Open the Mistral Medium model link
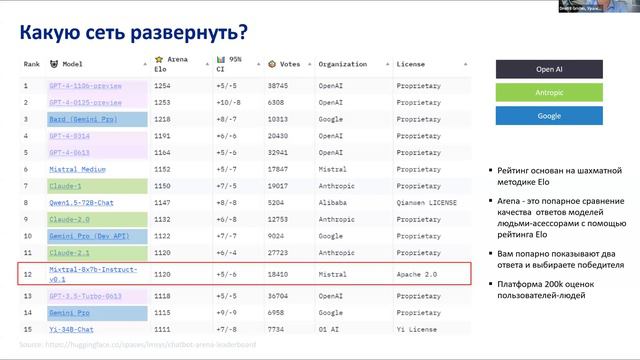The width and height of the screenshot is (640, 360). point(77,169)
